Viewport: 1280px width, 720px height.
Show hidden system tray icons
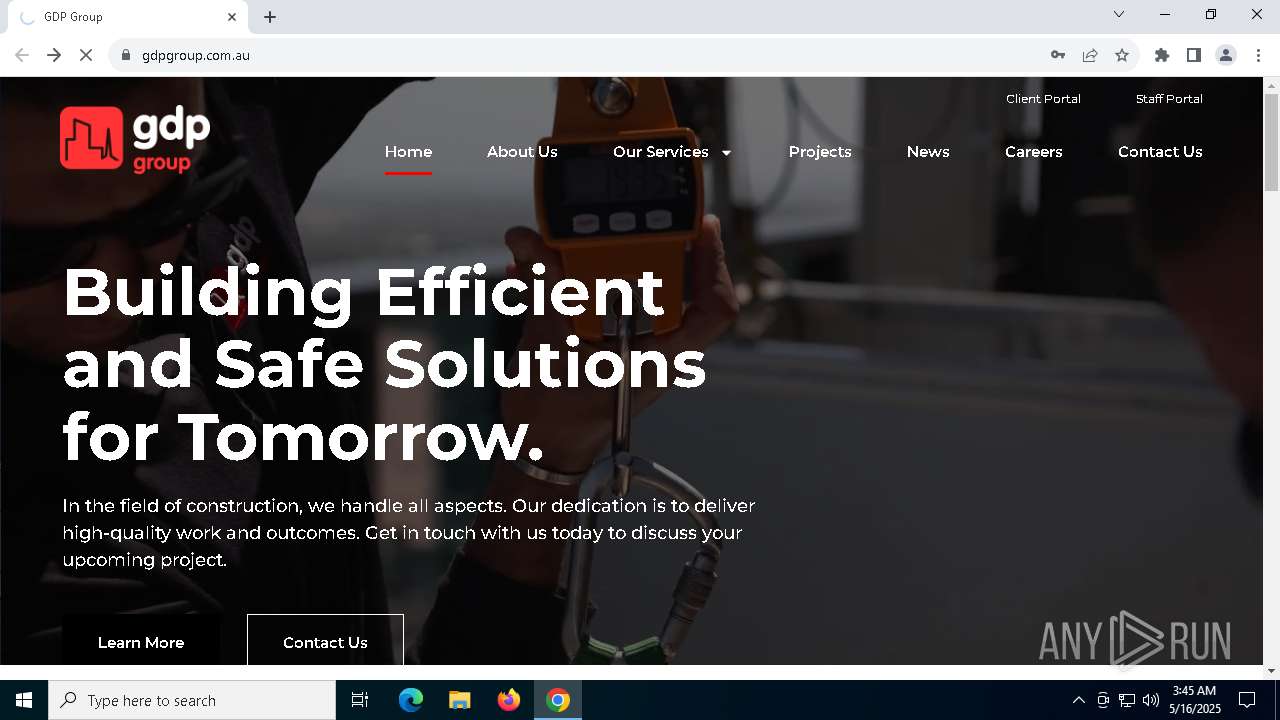click(1078, 700)
